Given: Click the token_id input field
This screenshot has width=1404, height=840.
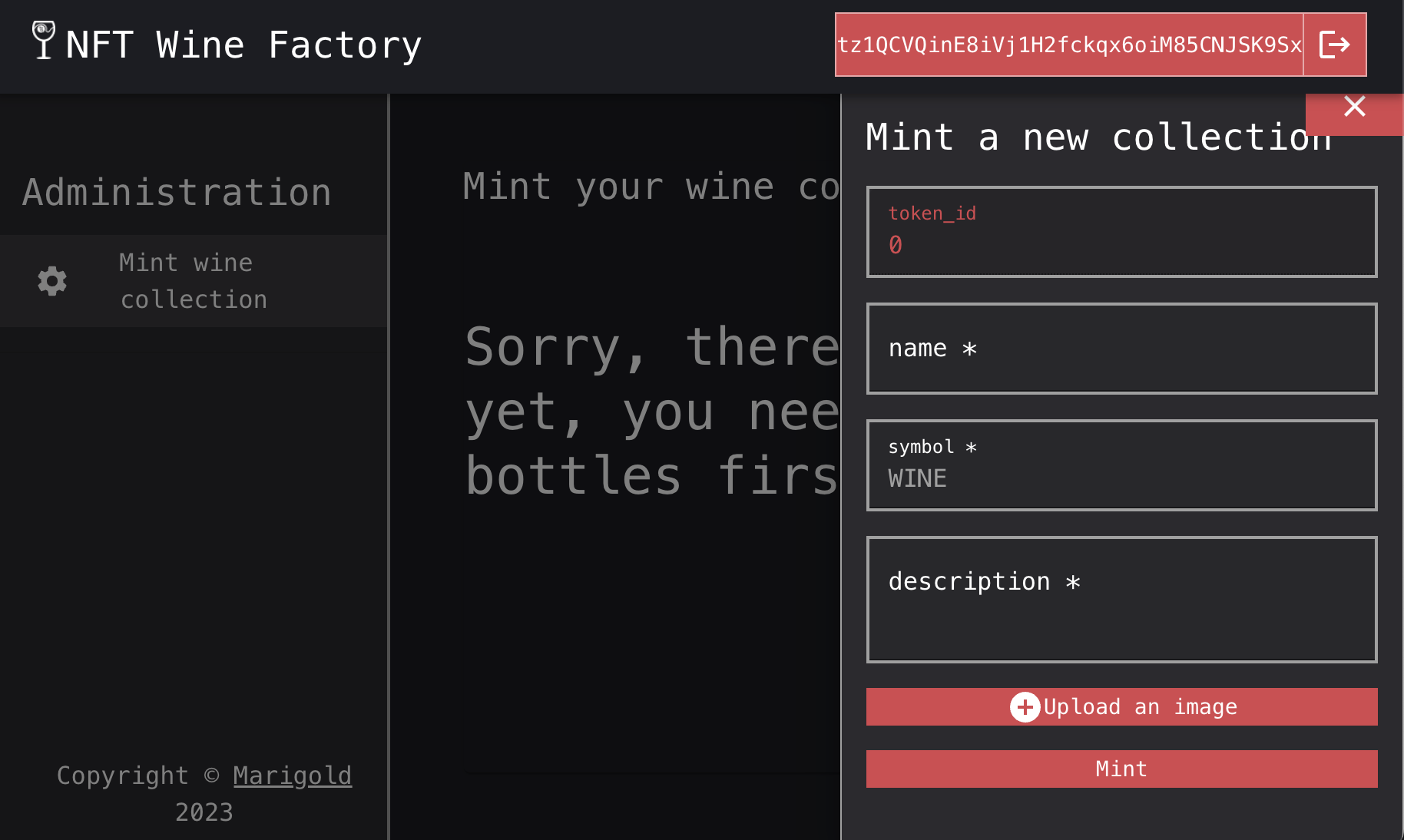Looking at the screenshot, I should tap(1121, 232).
